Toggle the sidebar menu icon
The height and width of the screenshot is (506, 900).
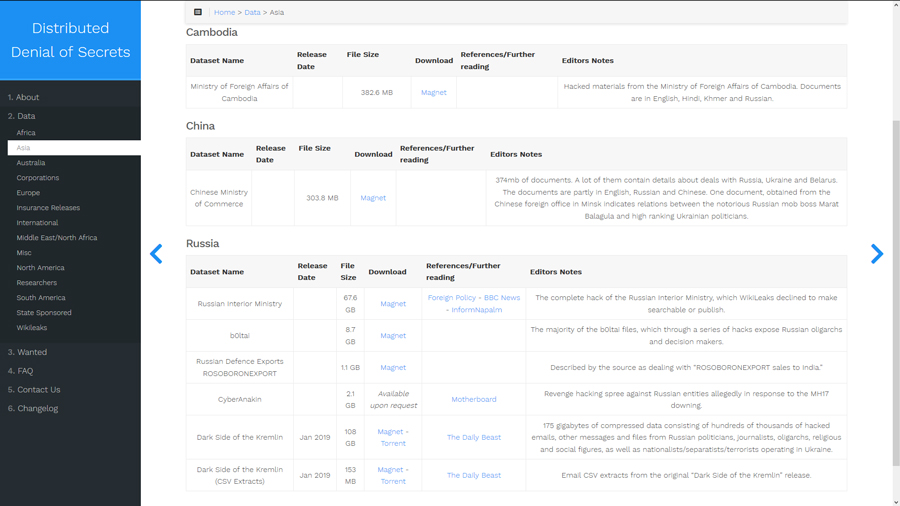click(198, 12)
